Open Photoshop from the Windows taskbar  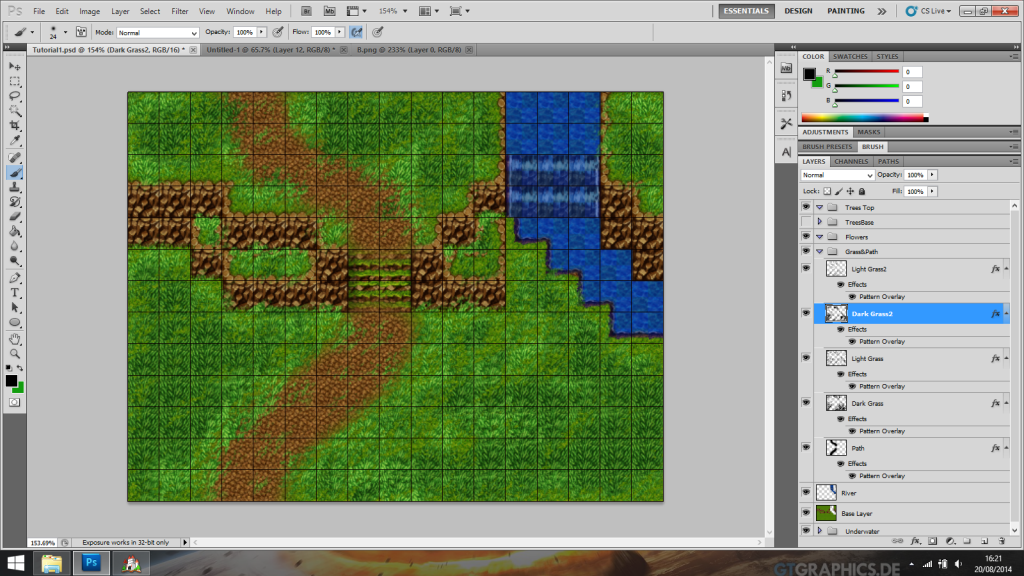click(91, 562)
